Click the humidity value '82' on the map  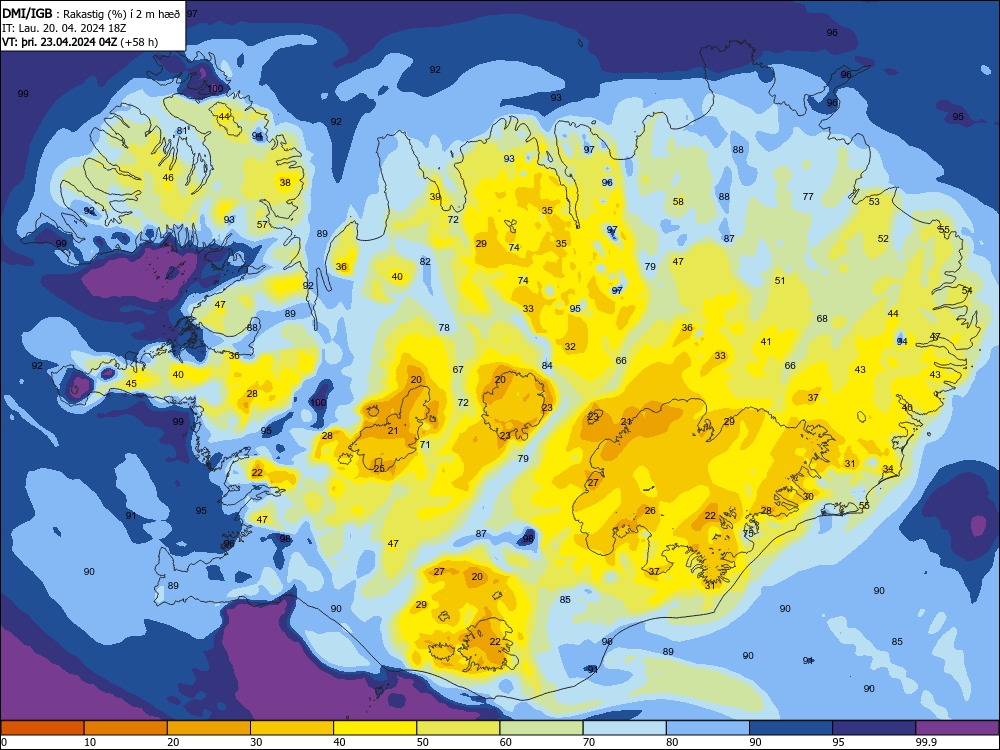(425, 261)
